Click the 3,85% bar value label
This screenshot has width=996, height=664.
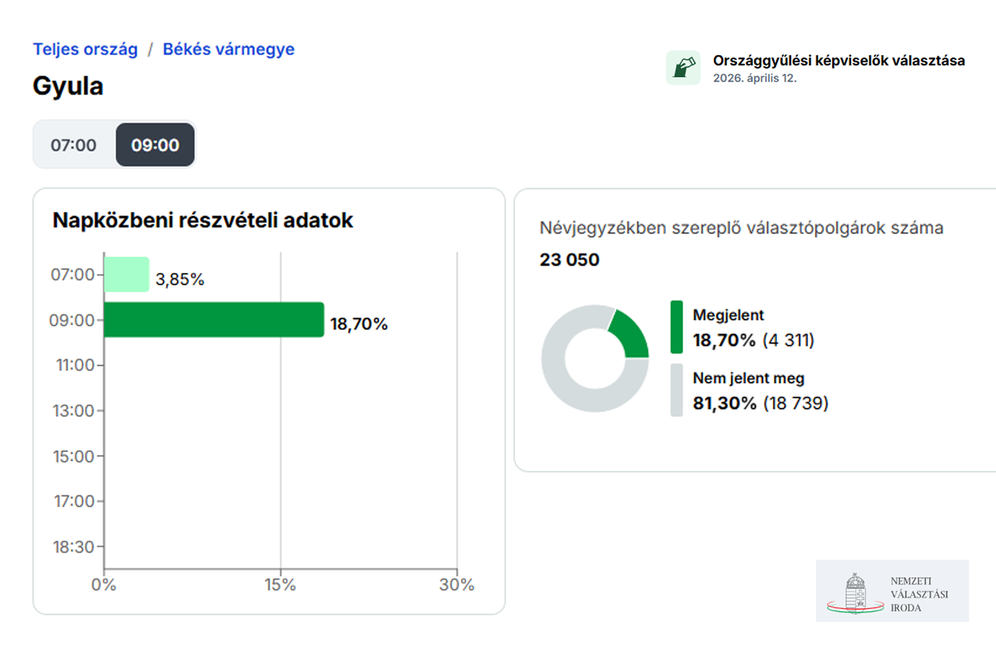coord(180,279)
